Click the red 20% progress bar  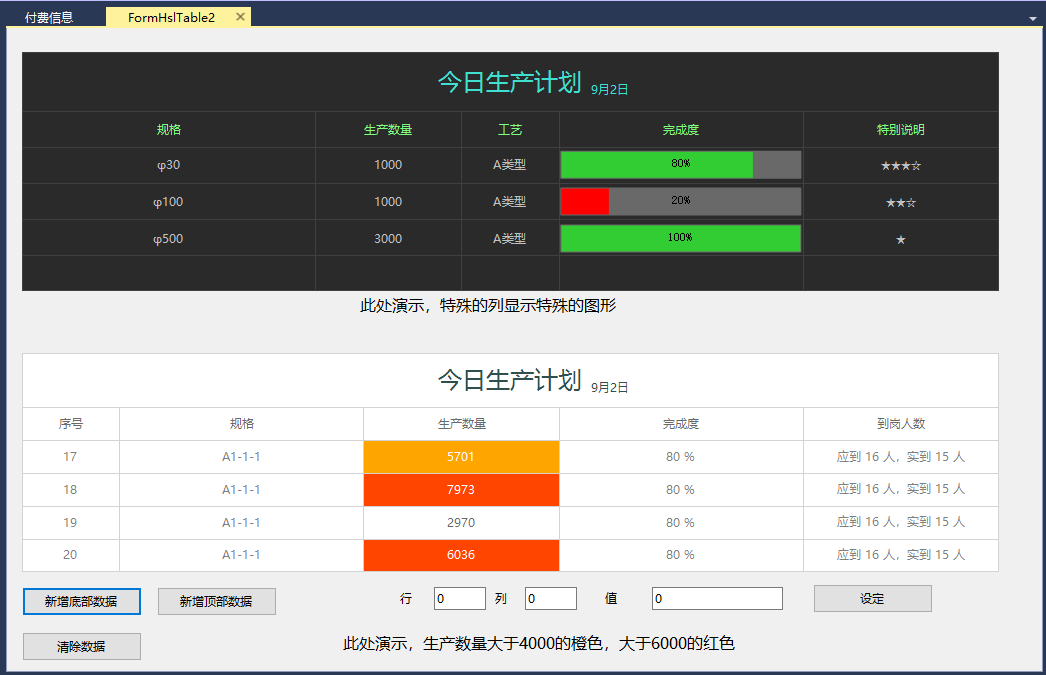[680, 201]
